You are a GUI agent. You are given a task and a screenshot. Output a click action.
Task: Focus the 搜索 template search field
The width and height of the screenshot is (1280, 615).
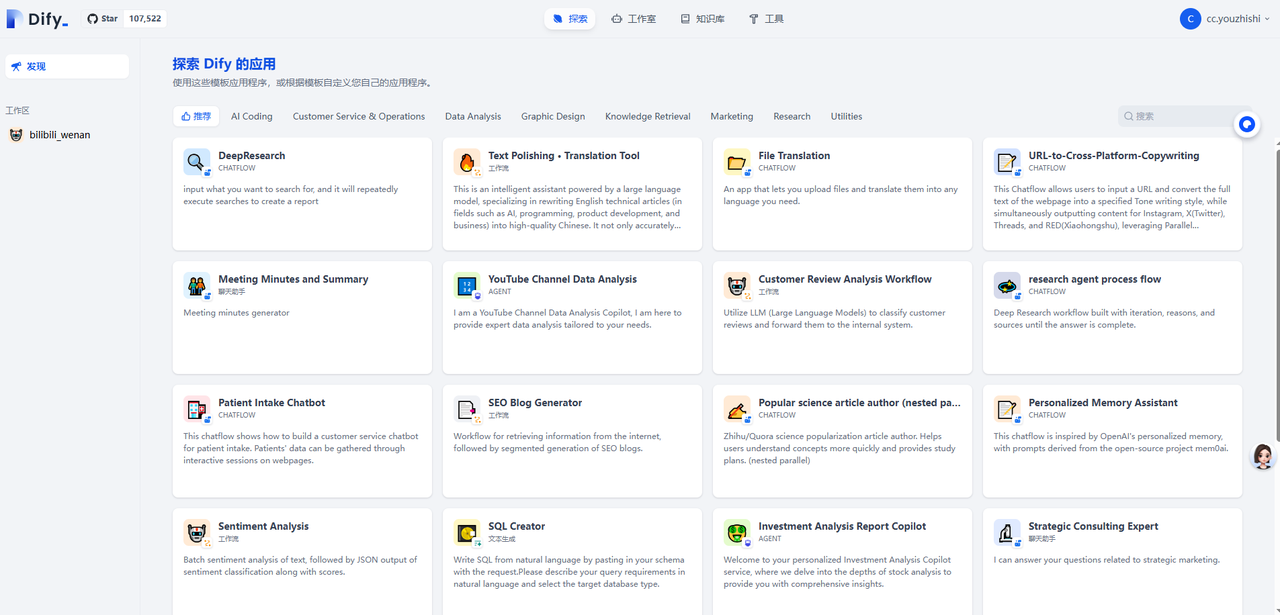click(1180, 116)
